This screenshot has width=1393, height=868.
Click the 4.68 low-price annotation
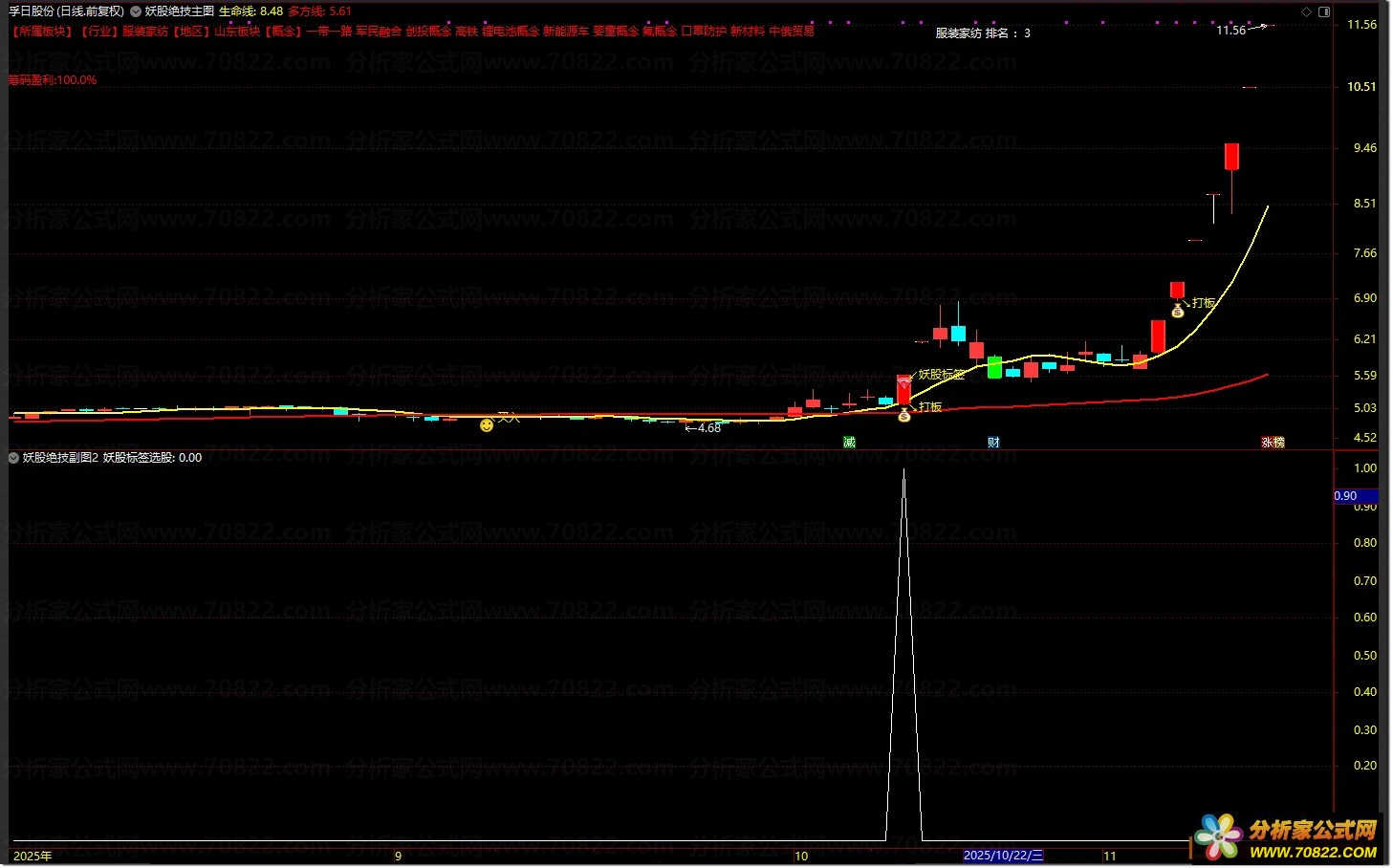(704, 428)
